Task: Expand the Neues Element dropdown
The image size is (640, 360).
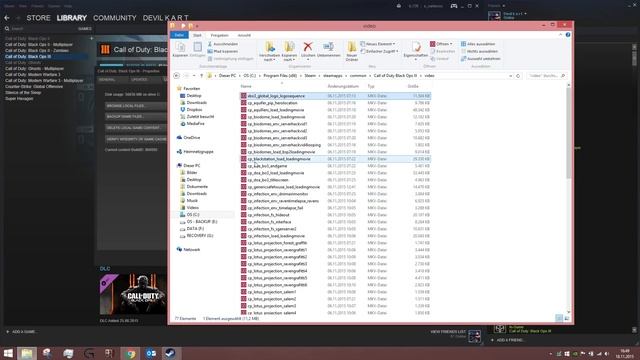Action: coord(378,44)
